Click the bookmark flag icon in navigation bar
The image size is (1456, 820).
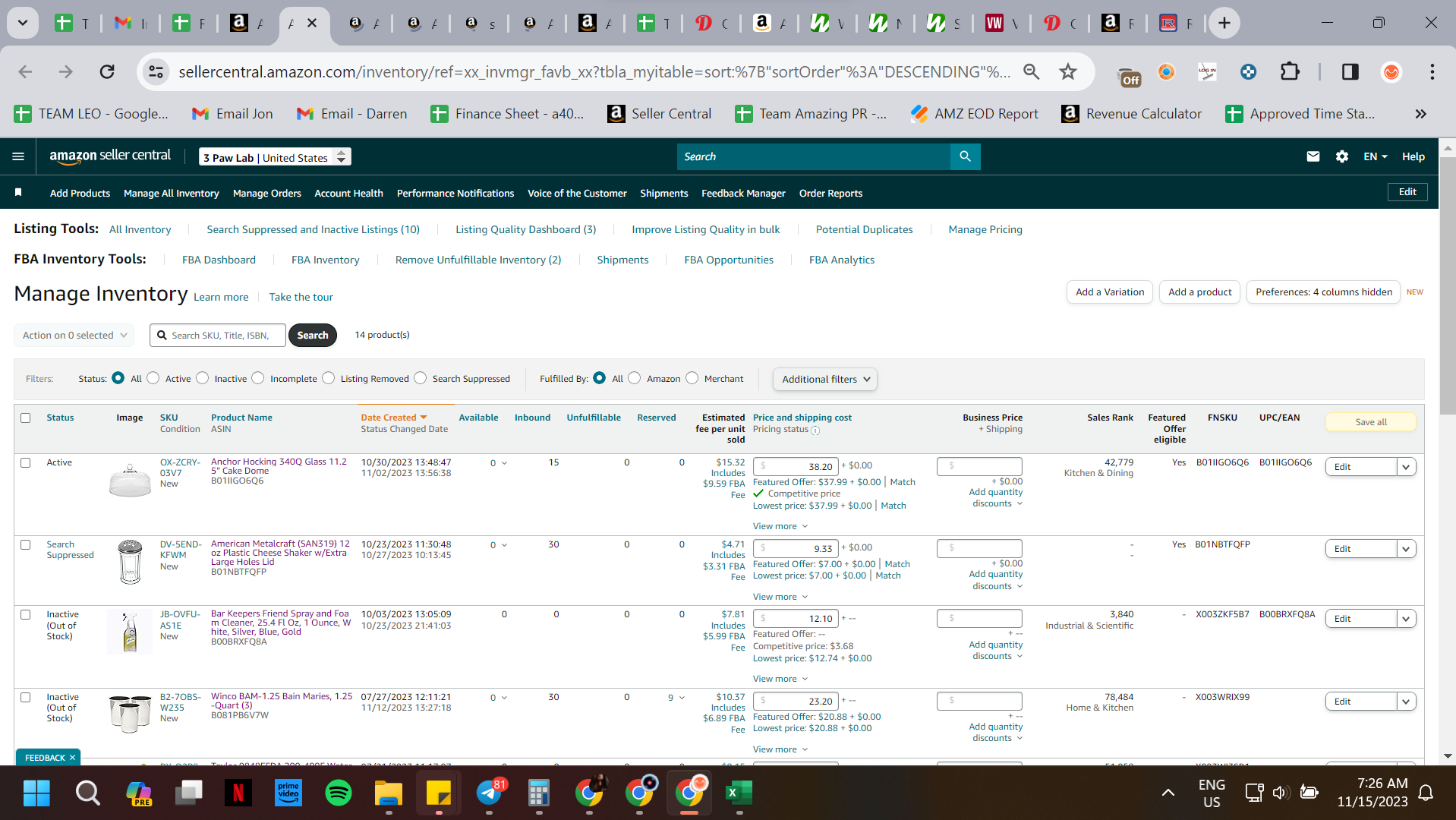pyautogui.click(x=18, y=193)
